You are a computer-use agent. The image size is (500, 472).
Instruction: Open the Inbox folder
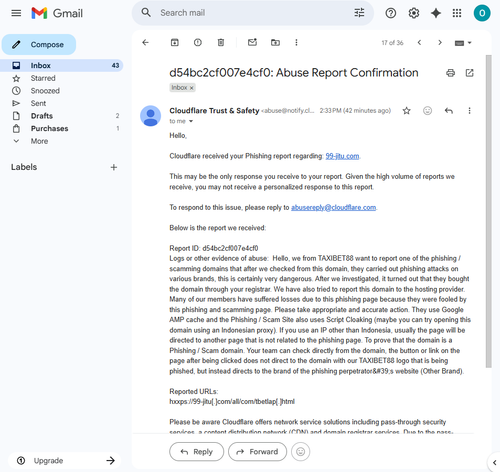[x=62, y=65]
